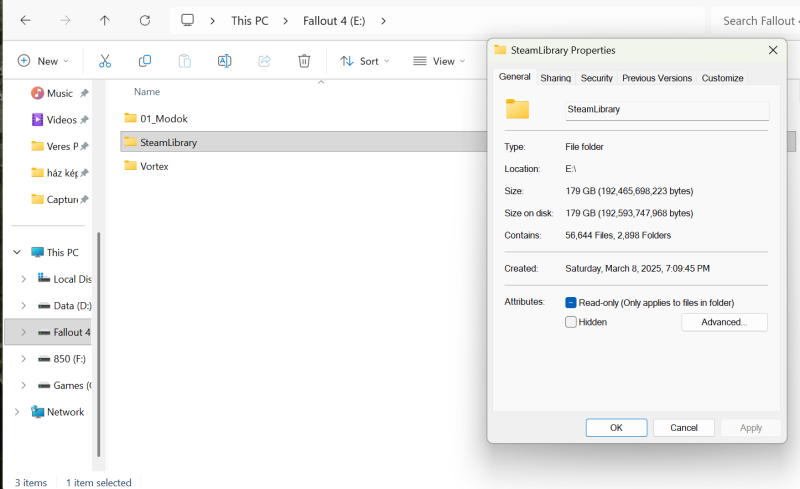The width and height of the screenshot is (800, 489).
Task: Collapse the This PC tree node
Action: coord(17,252)
